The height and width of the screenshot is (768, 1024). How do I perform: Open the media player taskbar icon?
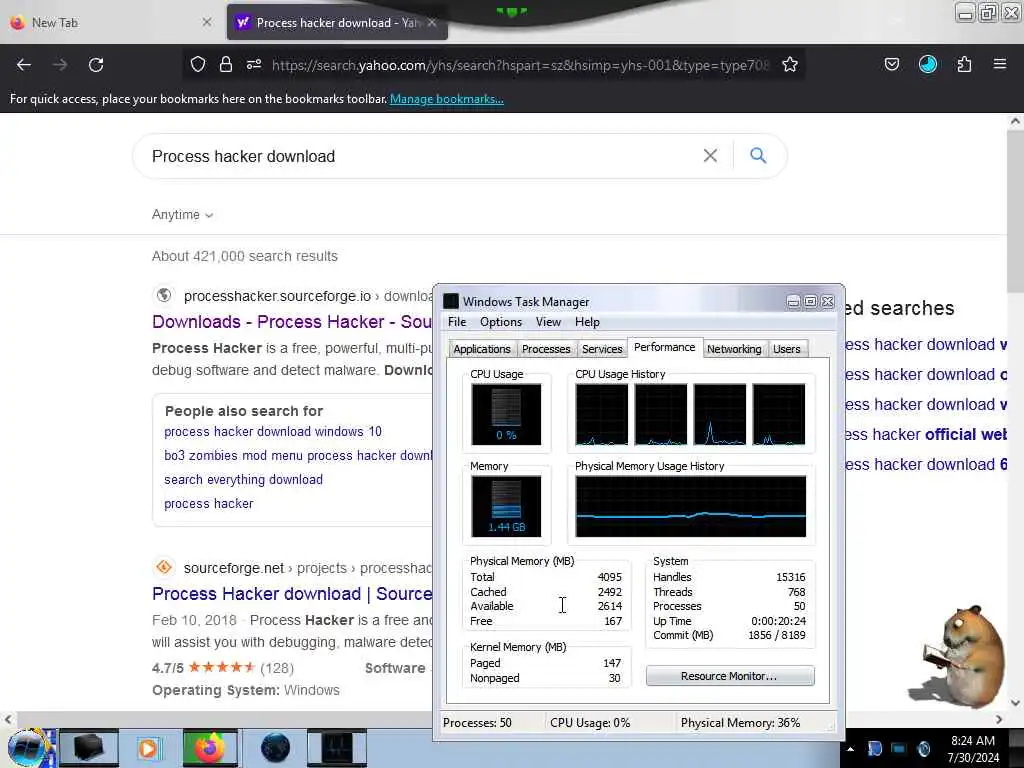pyautogui.click(x=148, y=748)
